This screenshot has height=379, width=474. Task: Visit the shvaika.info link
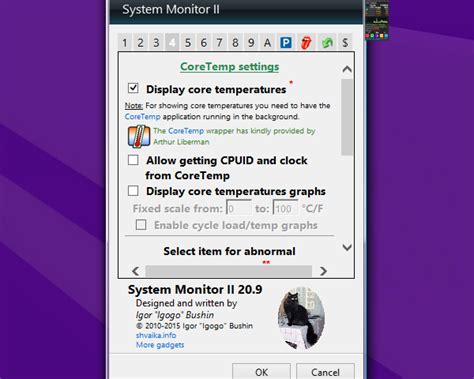coord(156,335)
